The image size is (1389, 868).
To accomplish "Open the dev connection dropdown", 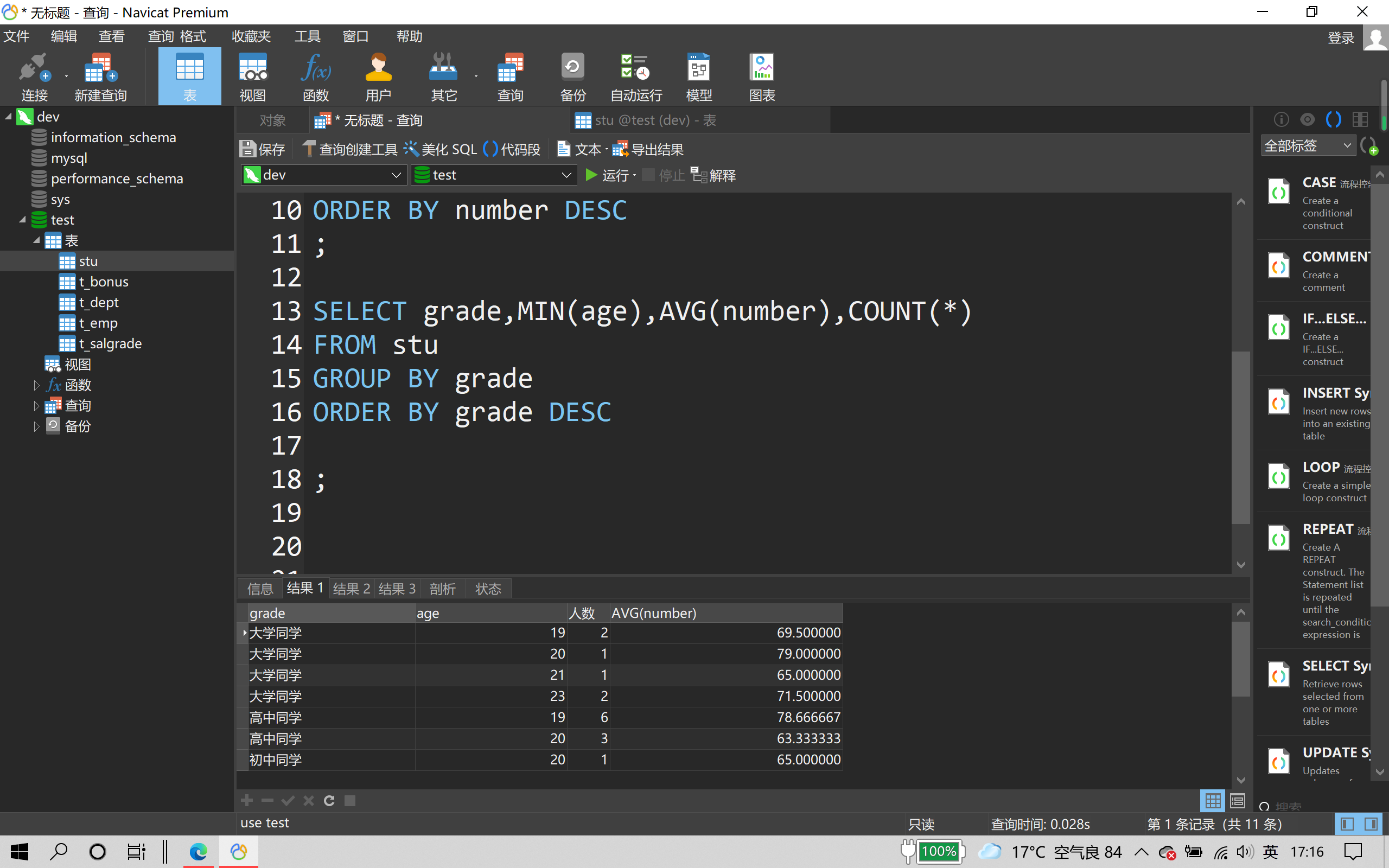I will [324, 175].
